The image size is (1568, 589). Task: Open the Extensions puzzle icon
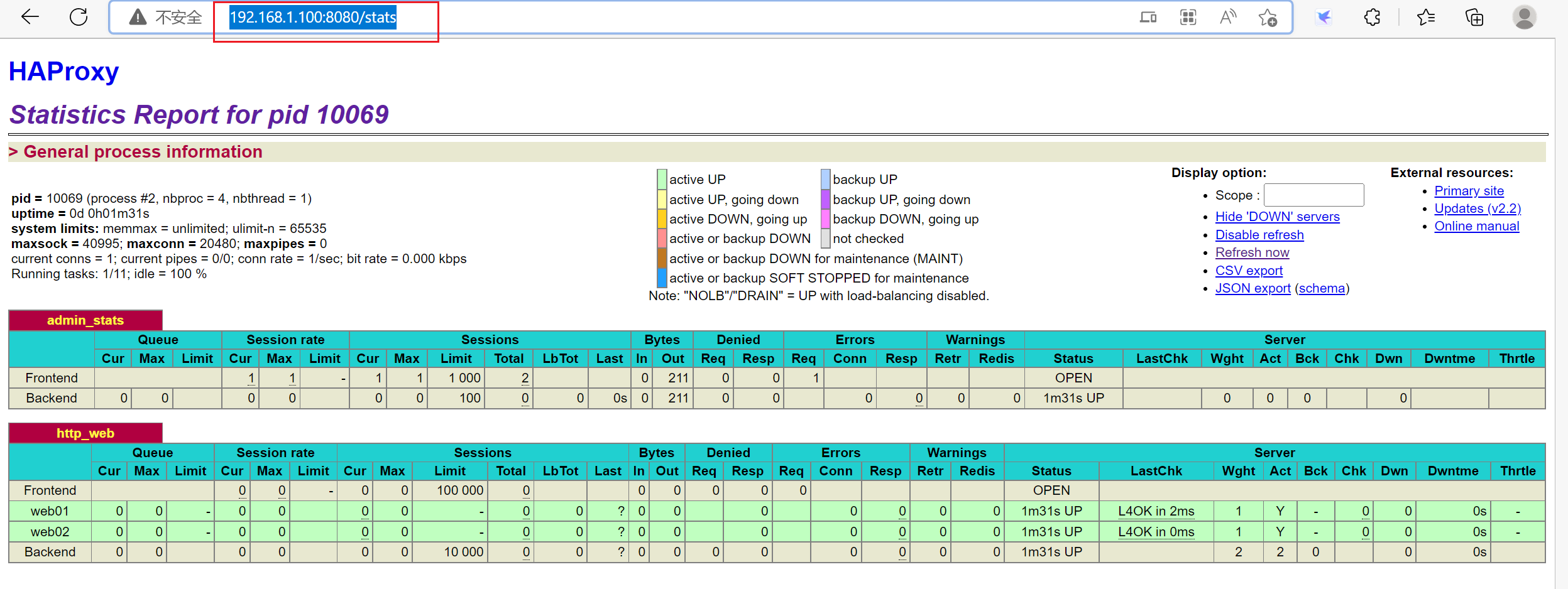1373,18
